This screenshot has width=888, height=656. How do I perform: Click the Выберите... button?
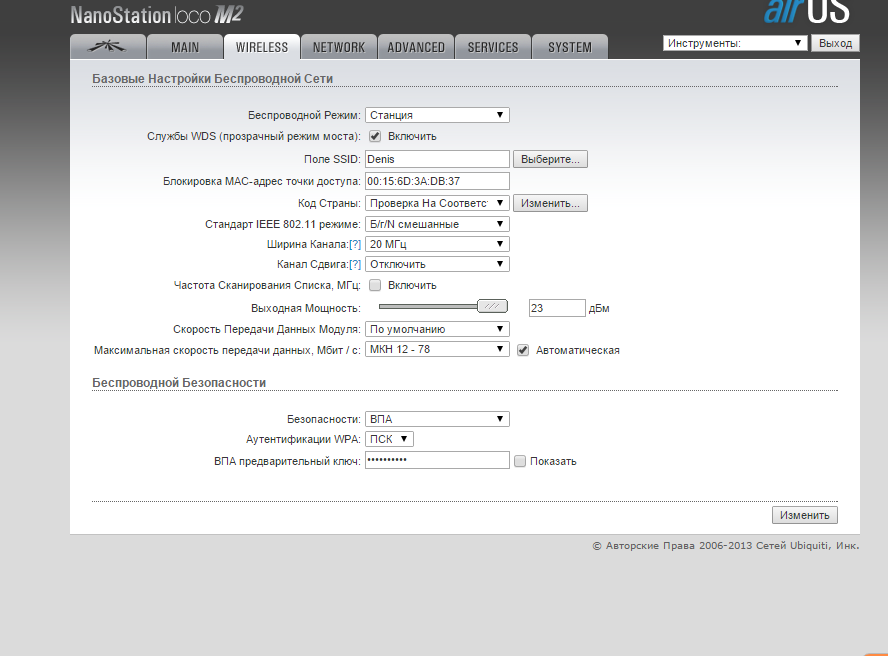[550, 159]
